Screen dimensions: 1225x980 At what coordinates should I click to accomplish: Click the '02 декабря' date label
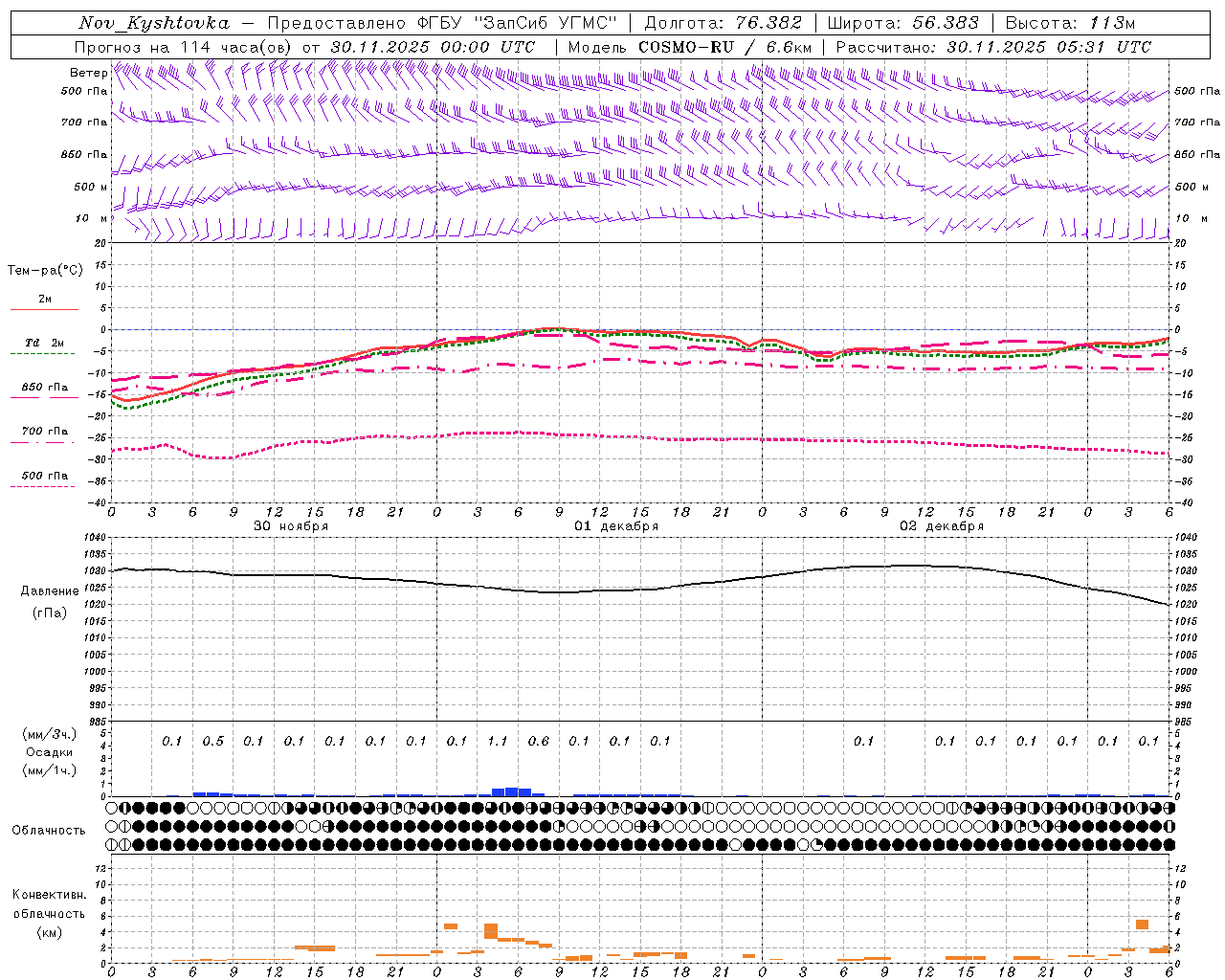(942, 526)
